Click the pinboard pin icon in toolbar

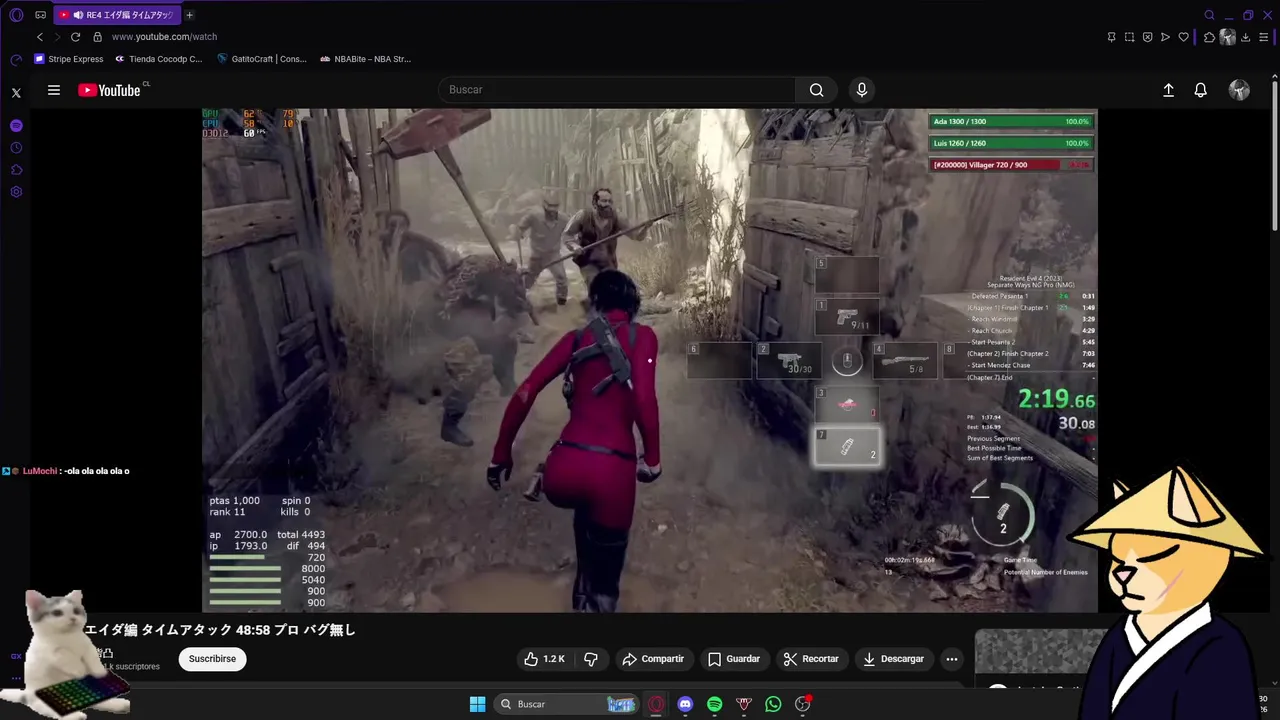pyautogui.click(x=1111, y=37)
